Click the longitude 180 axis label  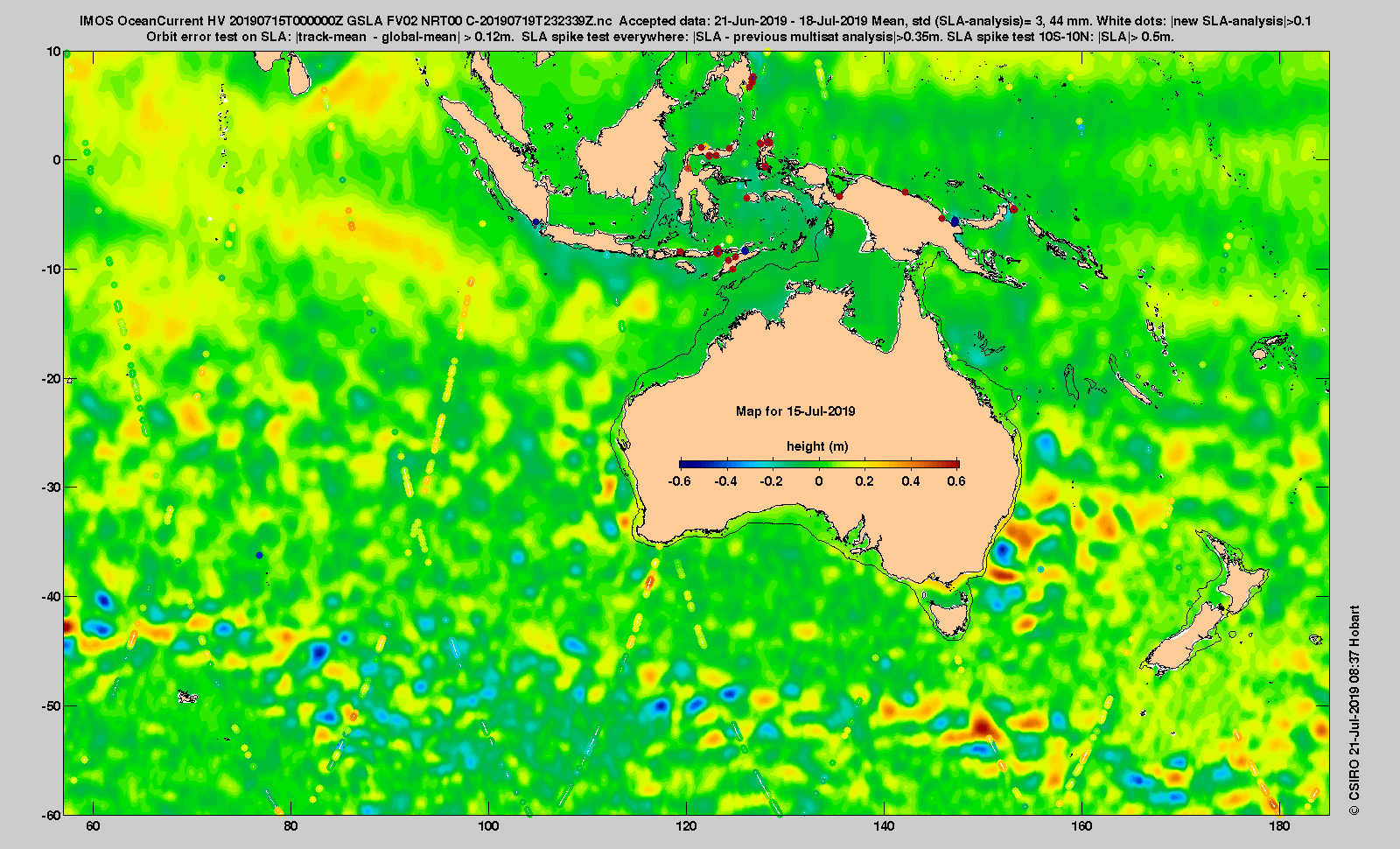click(x=1279, y=826)
